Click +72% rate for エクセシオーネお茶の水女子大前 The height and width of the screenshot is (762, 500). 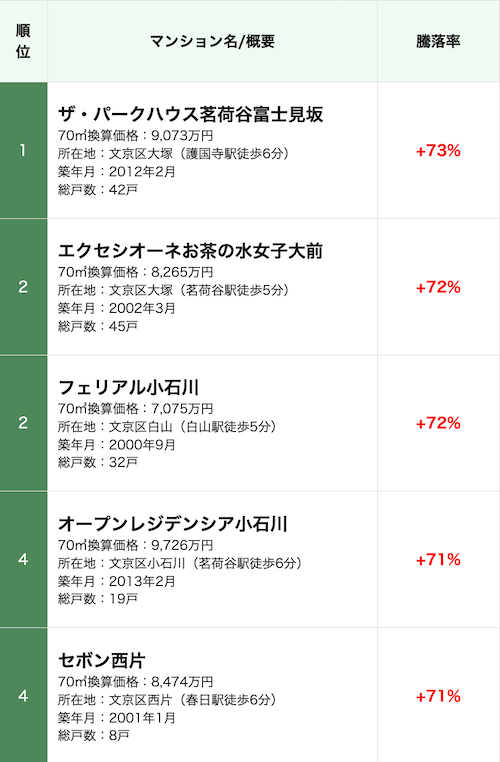pyautogui.click(x=438, y=287)
